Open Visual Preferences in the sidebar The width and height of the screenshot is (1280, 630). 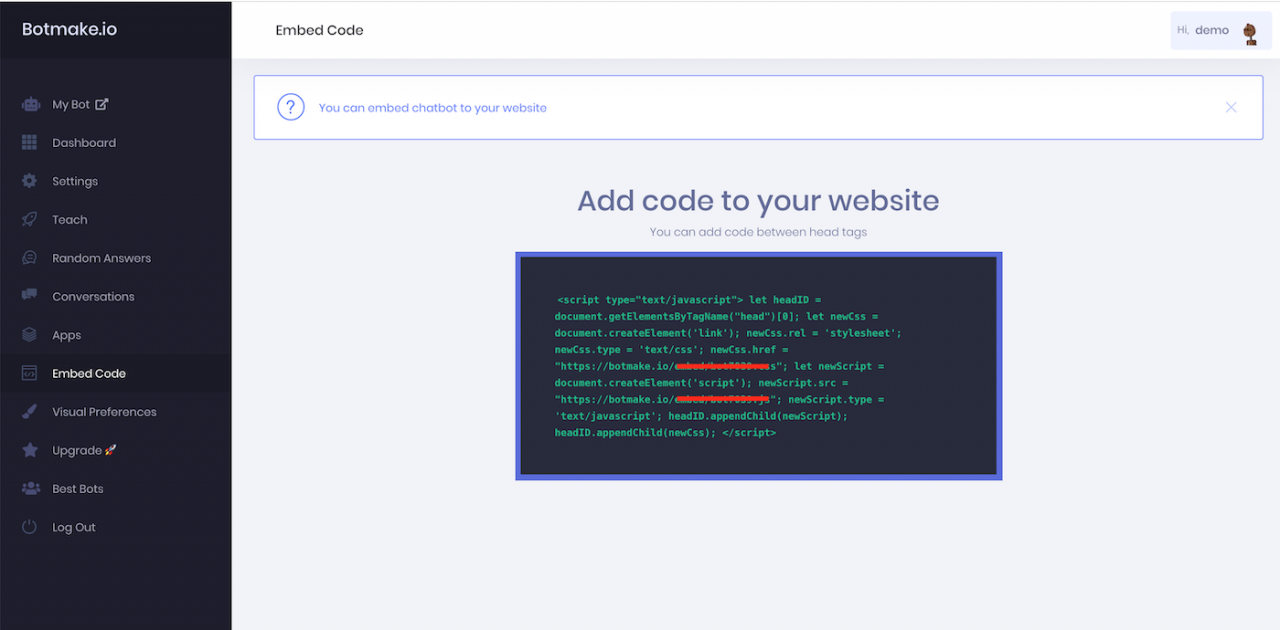116,412
